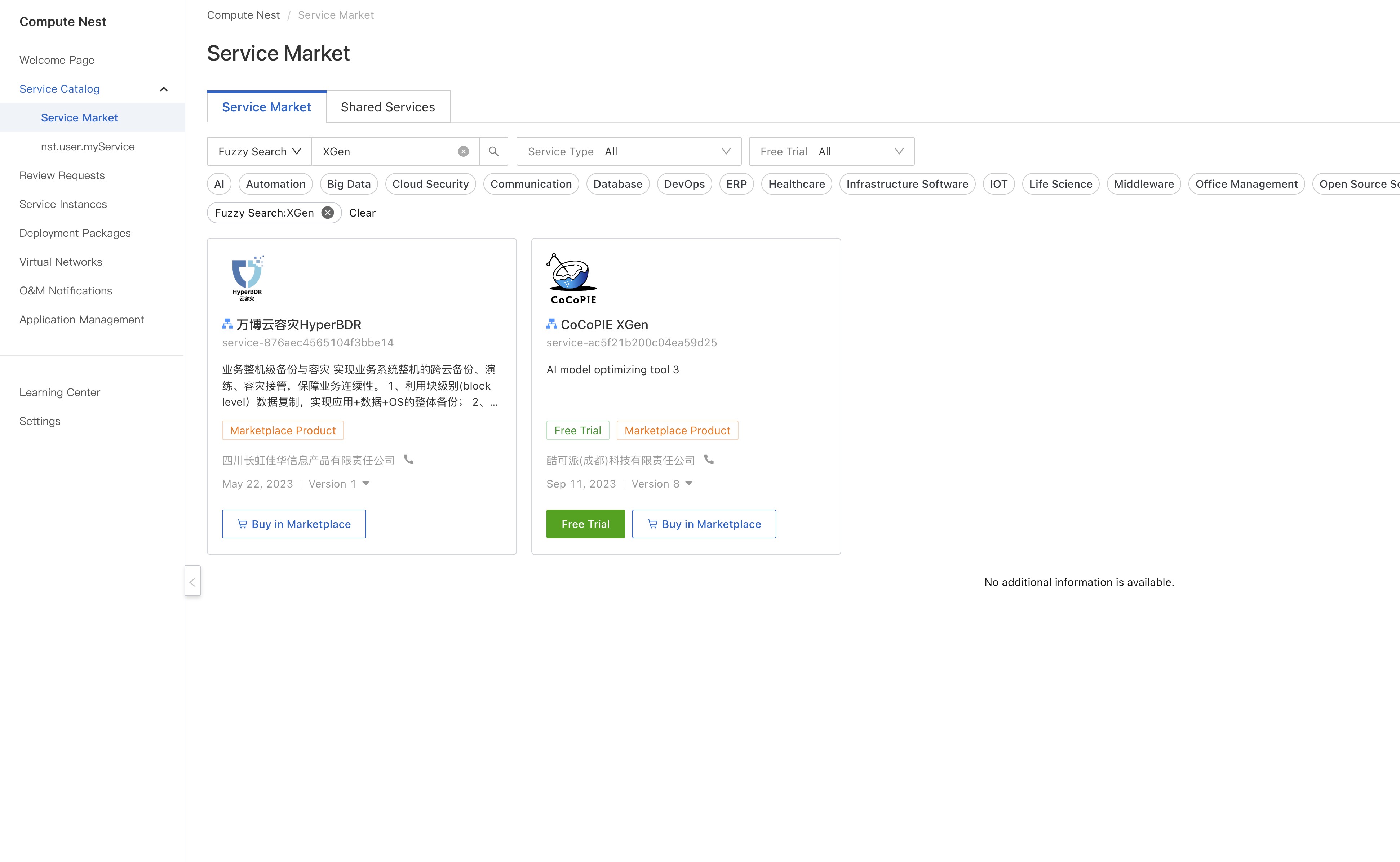This screenshot has height=862, width=1400.
Task: Filter by Communication category
Action: tap(531, 183)
